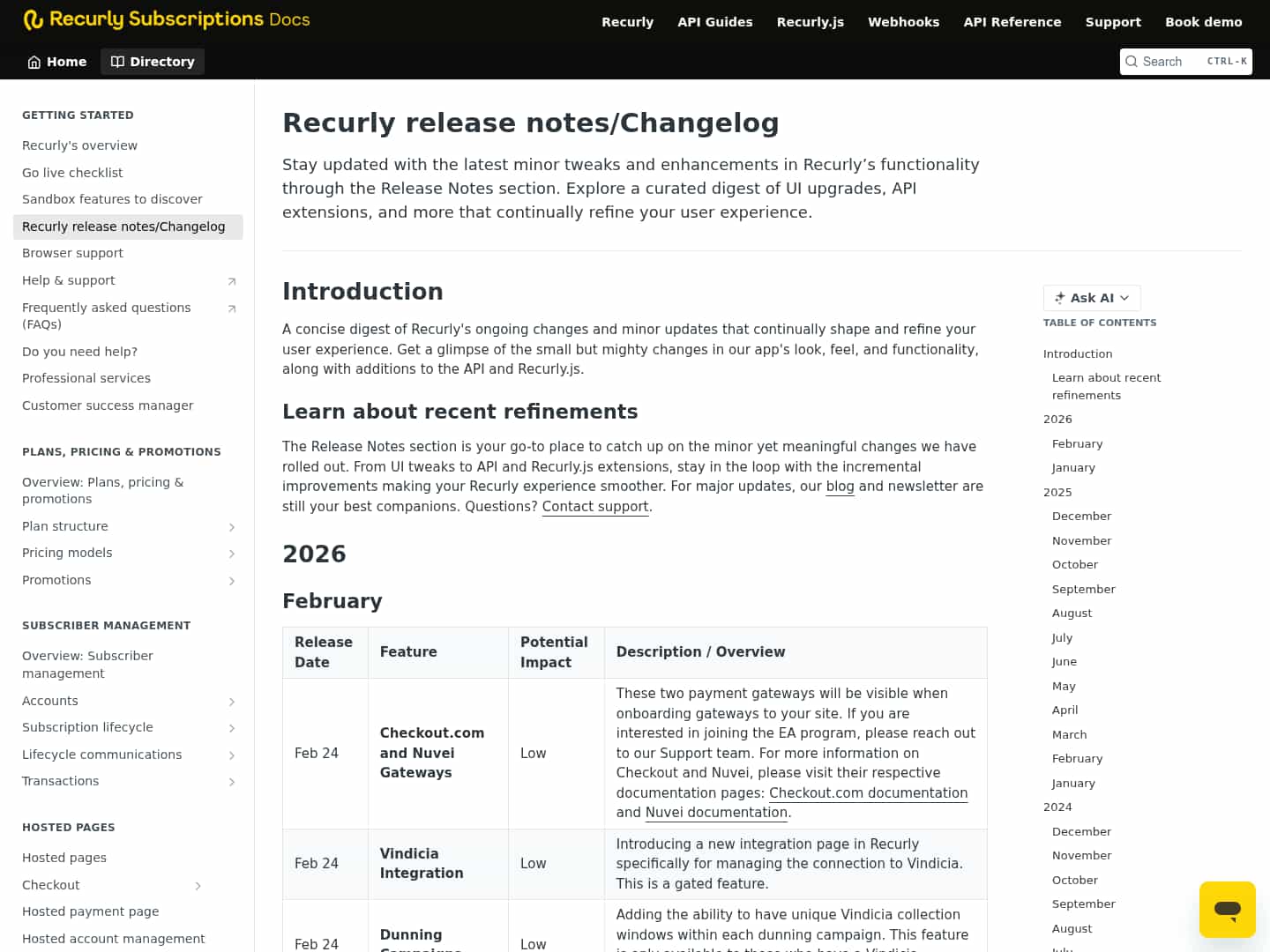Expand the Plan structure section
The height and width of the screenshot is (952, 1270).
pyautogui.click(x=232, y=526)
